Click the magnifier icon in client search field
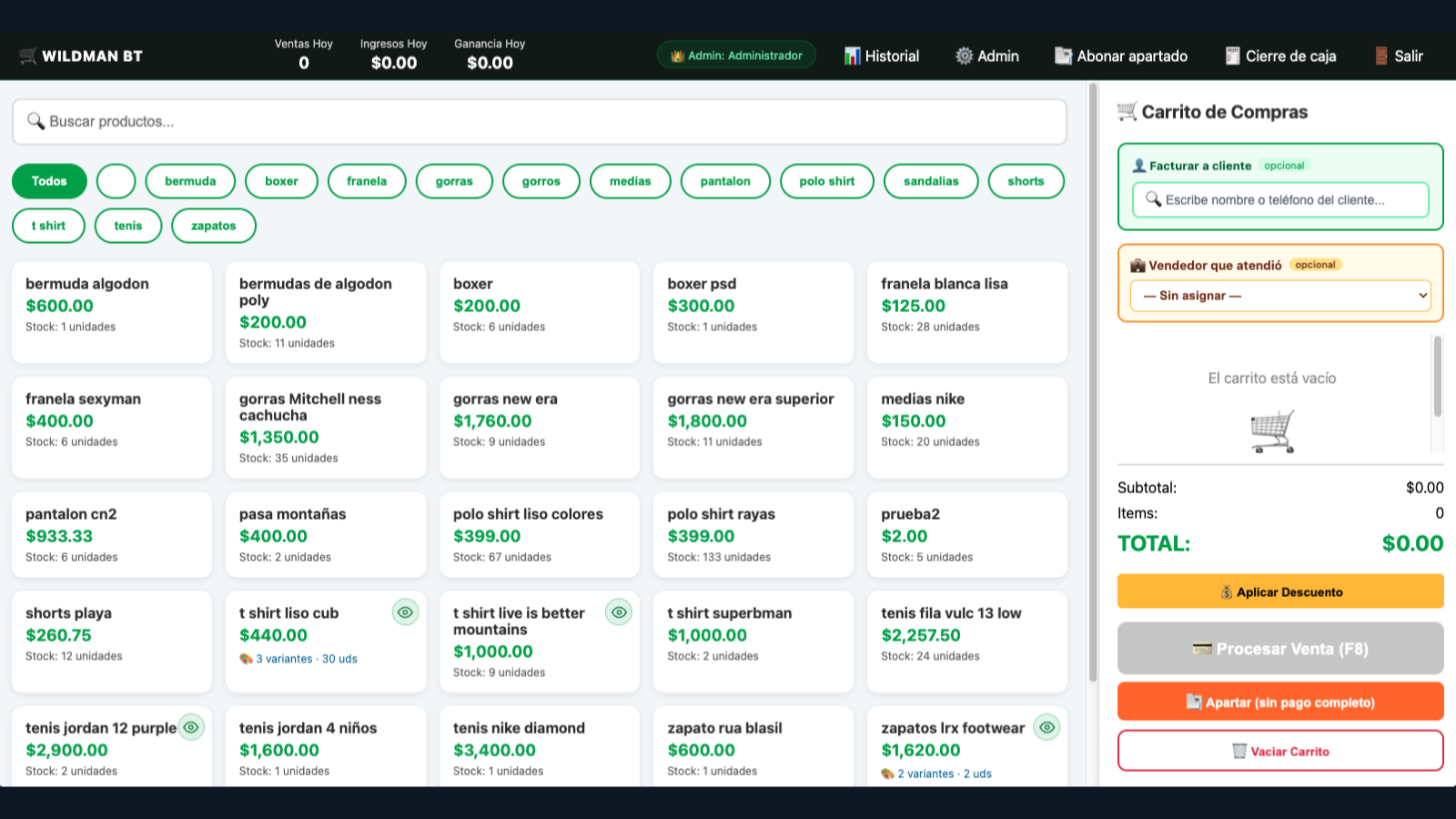The width and height of the screenshot is (1456, 819). [1153, 199]
